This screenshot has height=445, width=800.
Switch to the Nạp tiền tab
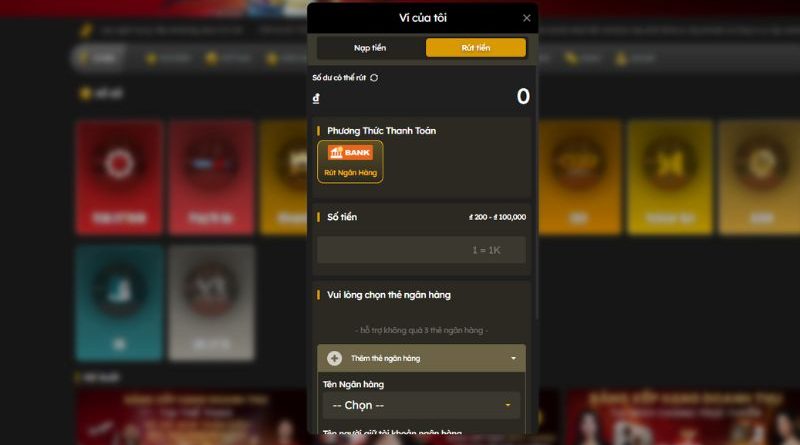coord(370,47)
